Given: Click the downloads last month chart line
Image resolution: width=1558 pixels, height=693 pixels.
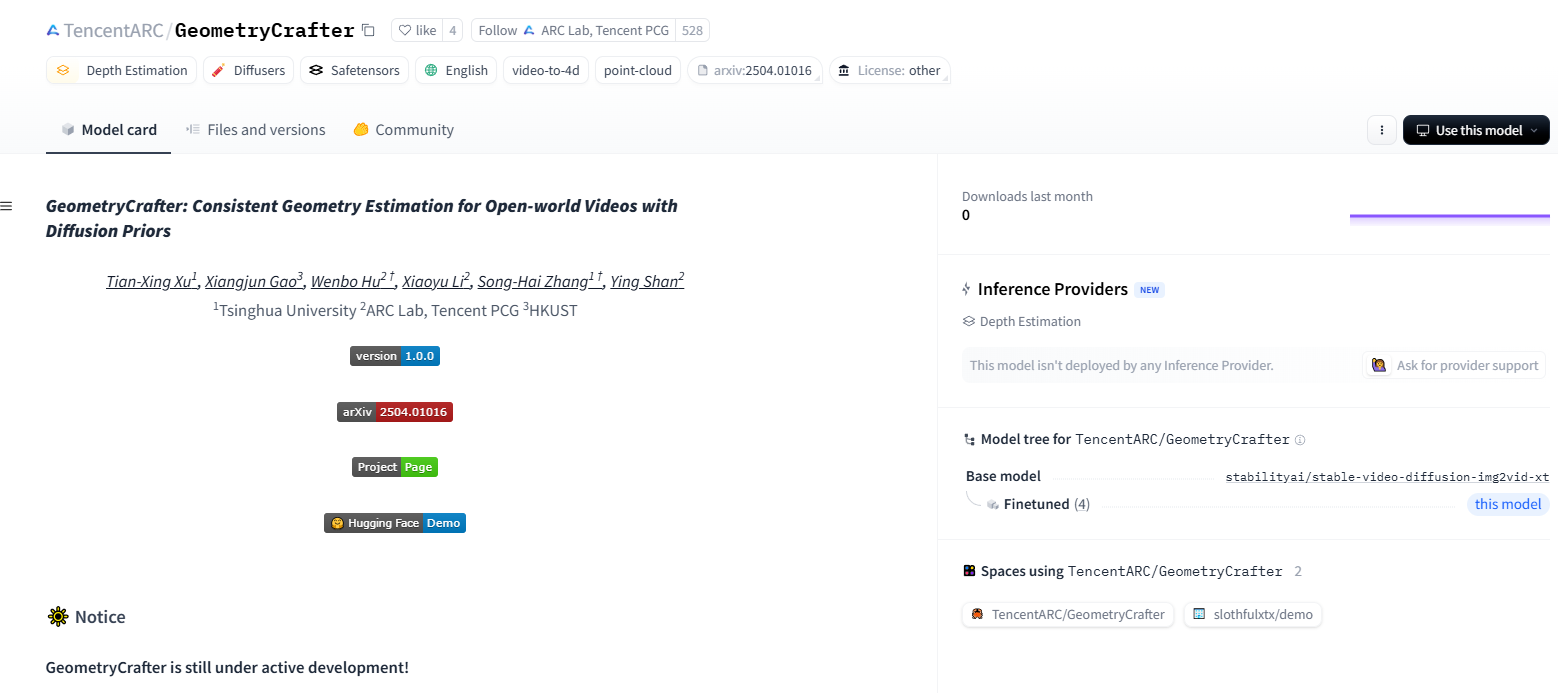Looking at the screenshot, I should [1450, 215].
